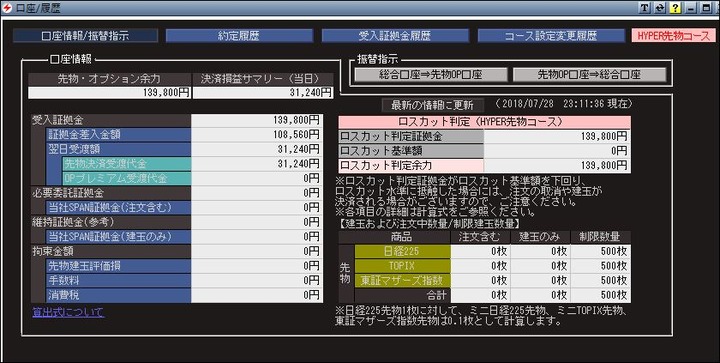
Task: Click the timestamp 2018/07/28 23:11:36 現在
Action: point(564,104)
